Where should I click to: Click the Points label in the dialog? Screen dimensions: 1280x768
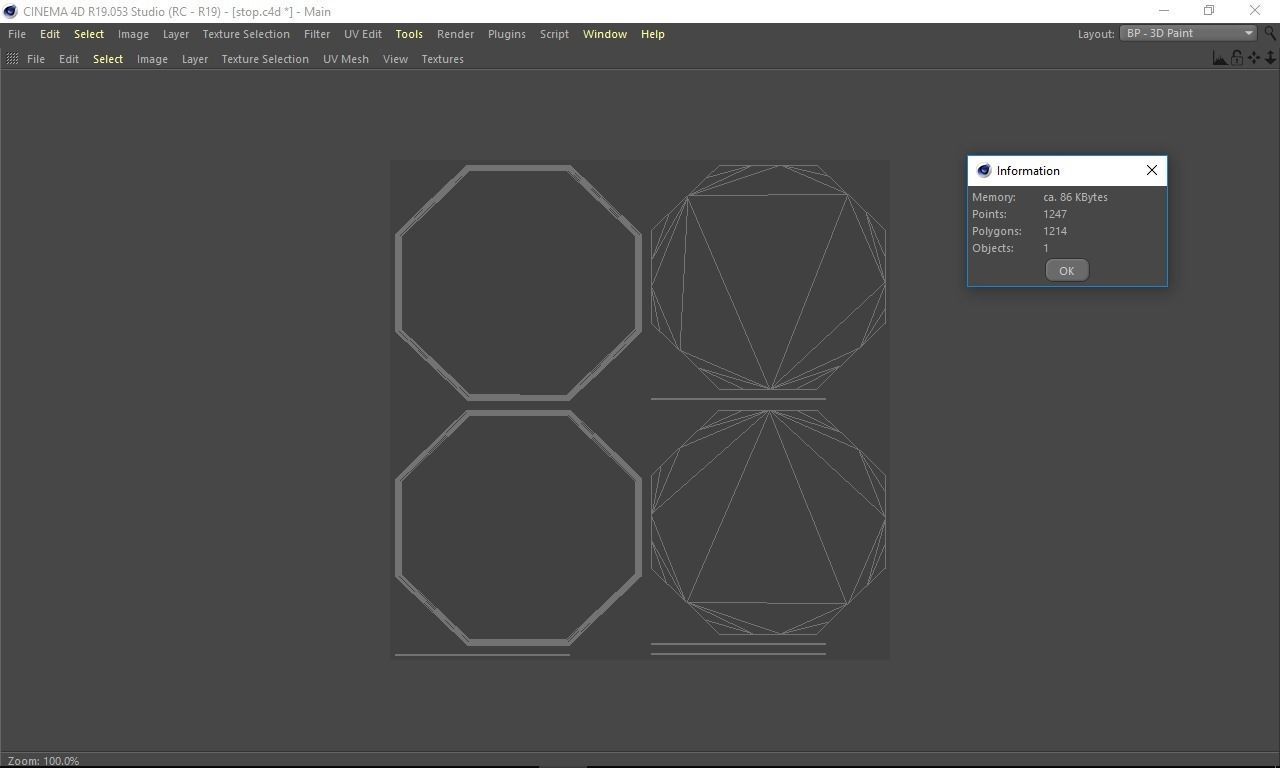tap(989, 214)
